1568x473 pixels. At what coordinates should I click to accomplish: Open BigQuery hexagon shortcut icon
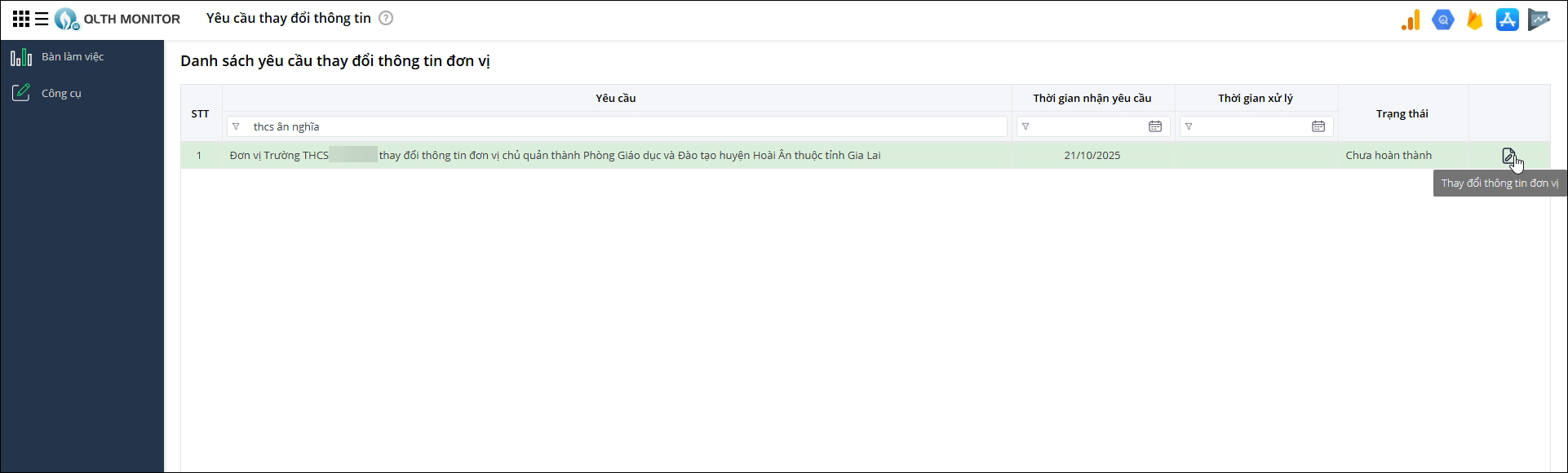coord(1442,20)
